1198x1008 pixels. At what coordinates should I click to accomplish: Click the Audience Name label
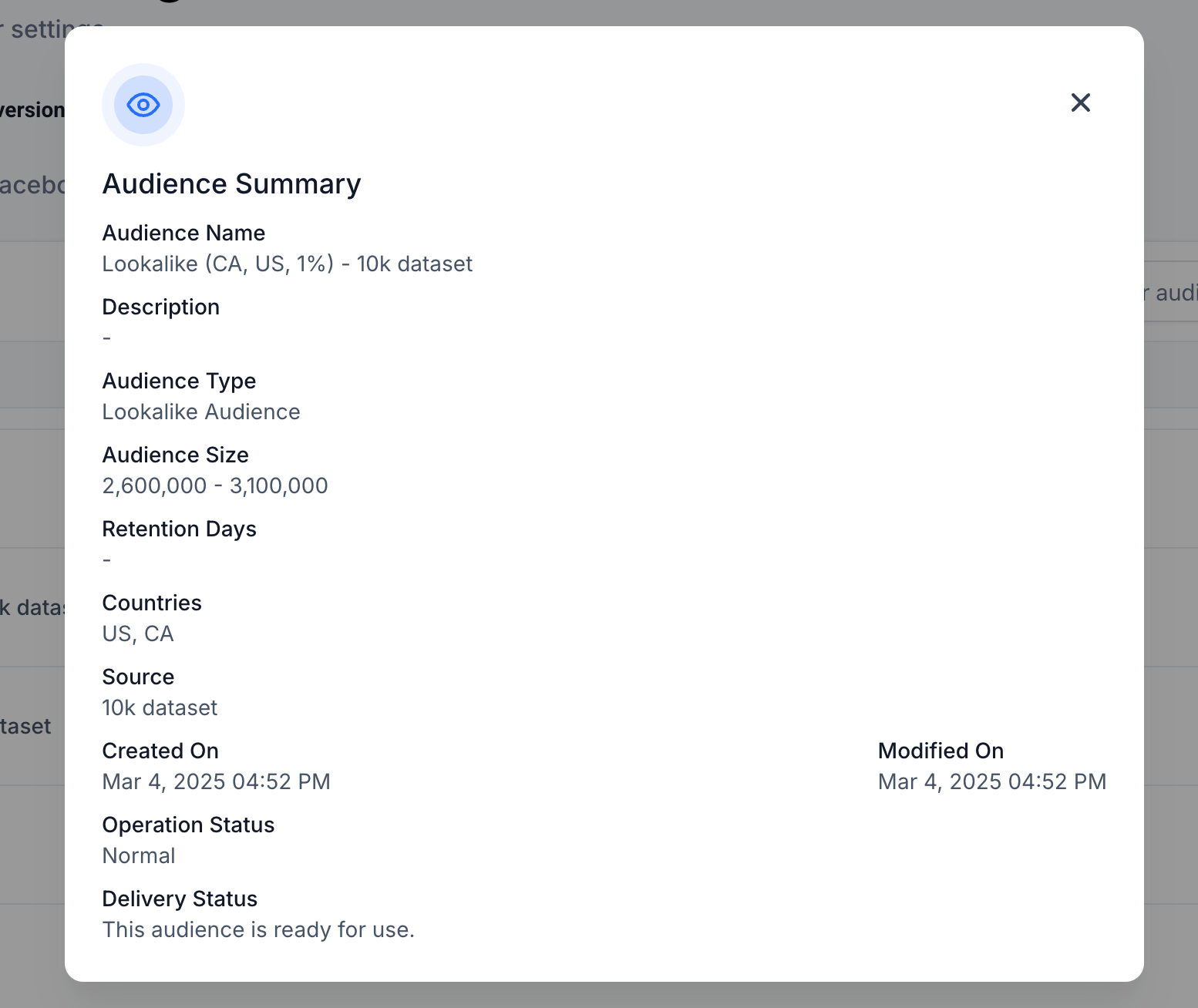click(183, 233)
